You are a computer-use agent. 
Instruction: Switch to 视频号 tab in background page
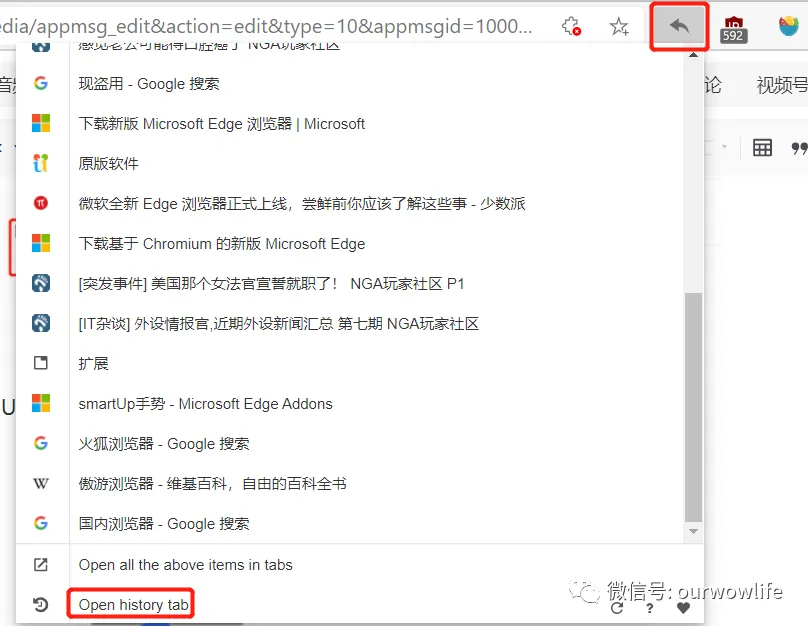[x=781, y=84]
